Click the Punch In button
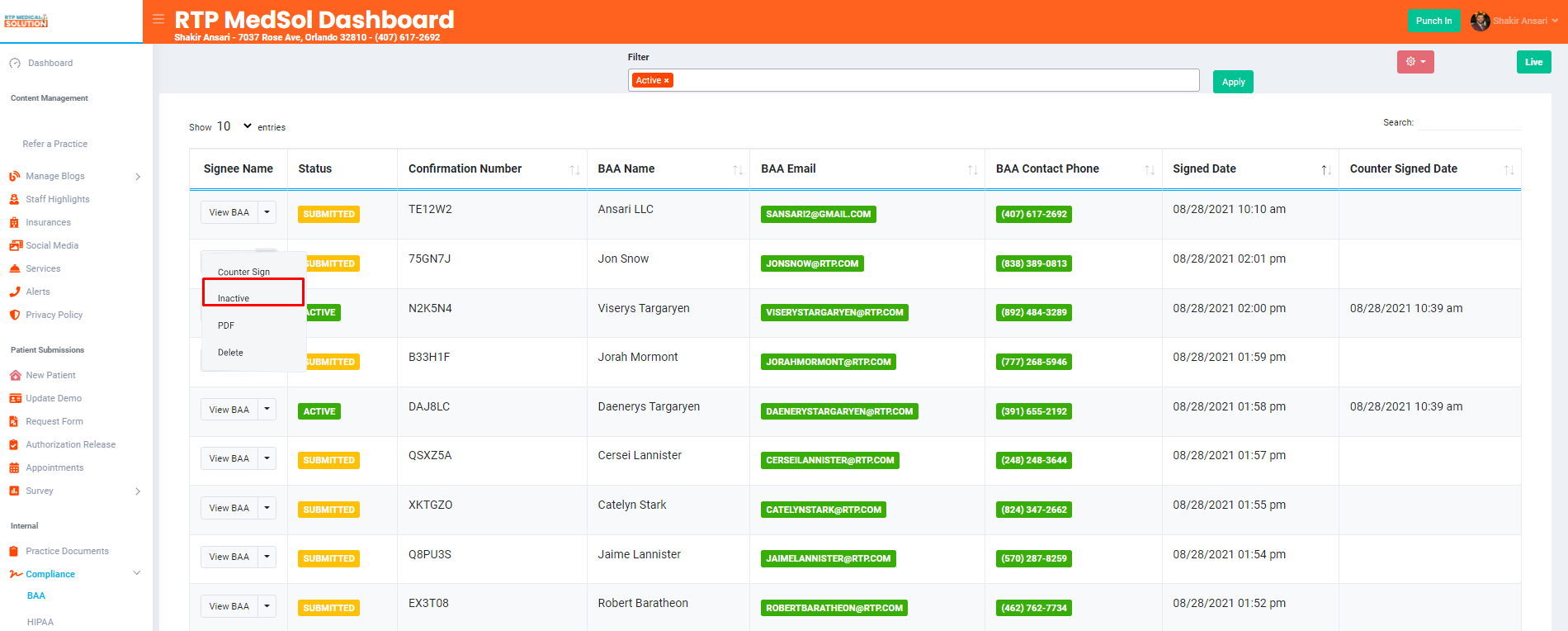 click(1433, 21)
